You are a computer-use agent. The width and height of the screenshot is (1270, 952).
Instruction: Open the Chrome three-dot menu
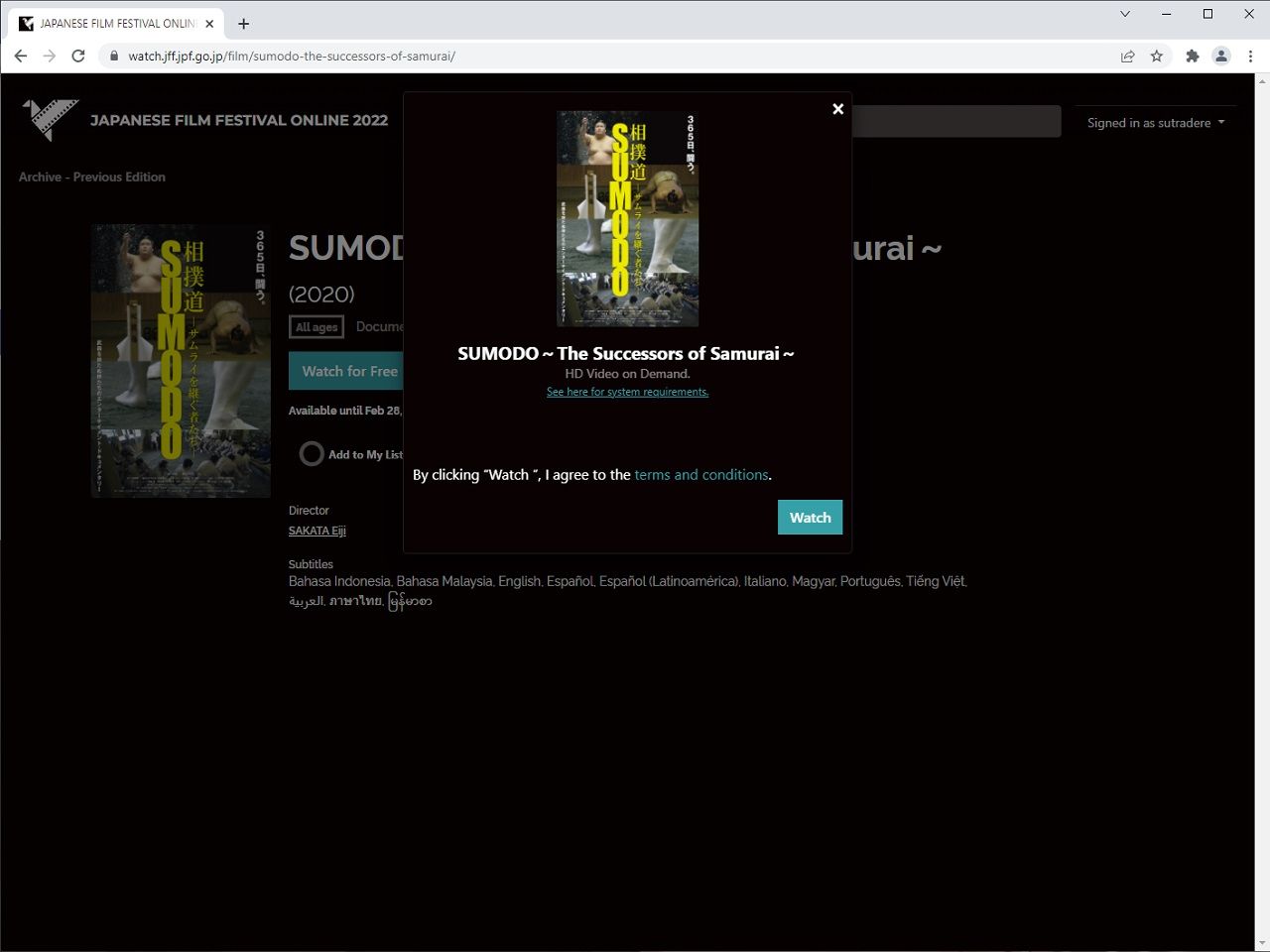[x=1250, y=57]
